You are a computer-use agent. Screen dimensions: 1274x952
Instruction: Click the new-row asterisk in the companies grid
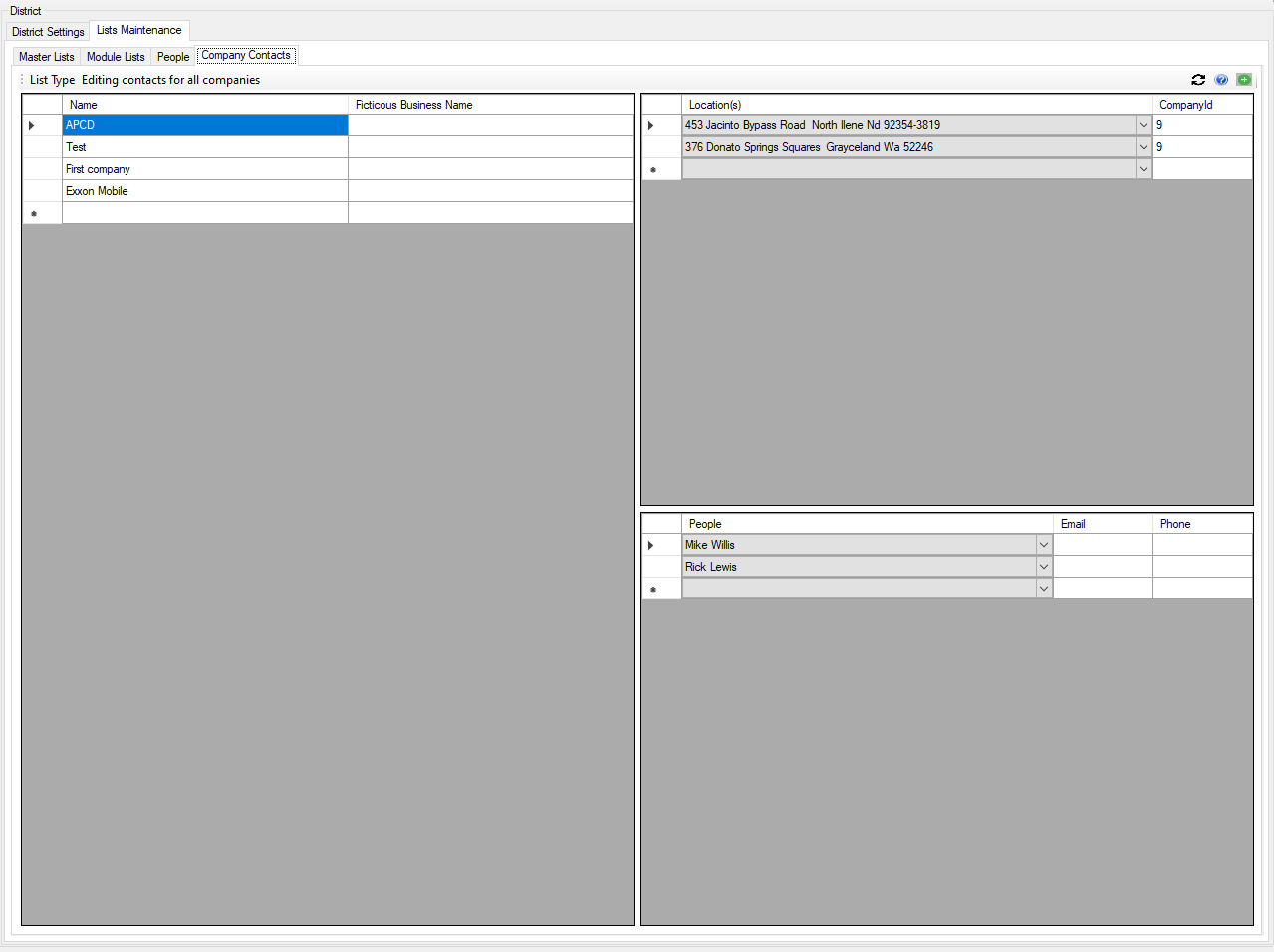(x=34, y=213)
